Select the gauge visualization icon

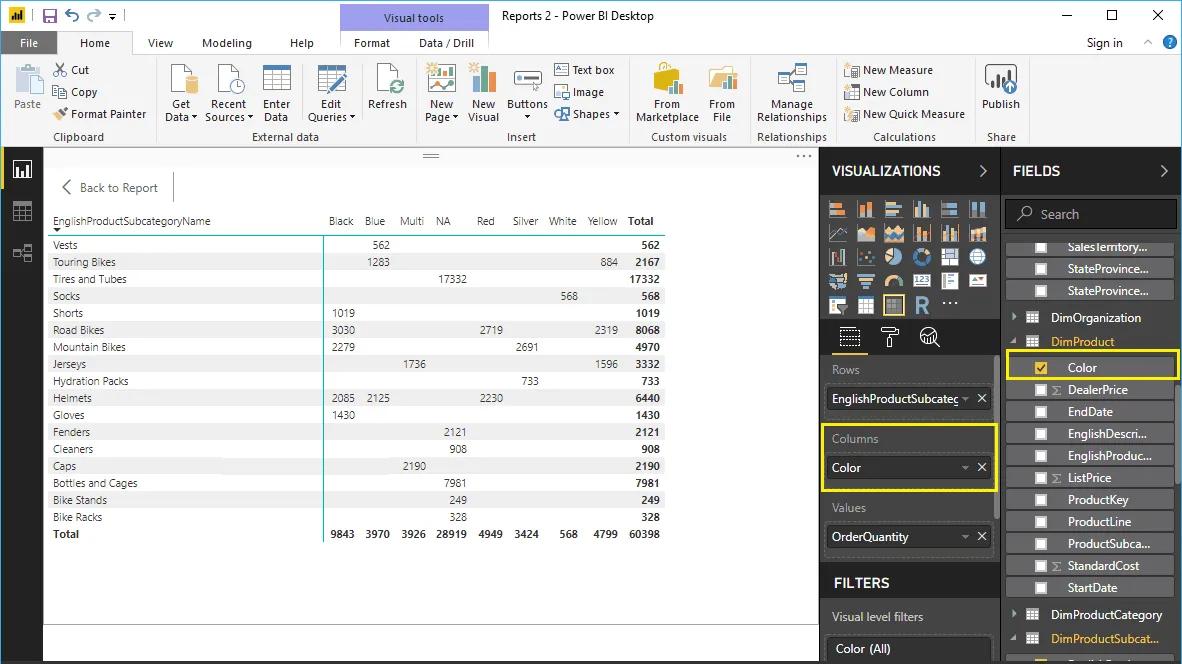click(894, 280)
